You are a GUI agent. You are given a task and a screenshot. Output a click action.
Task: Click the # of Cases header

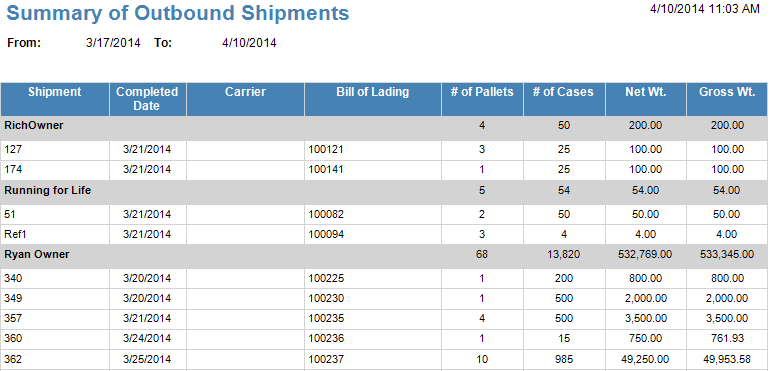coord(564,99)
